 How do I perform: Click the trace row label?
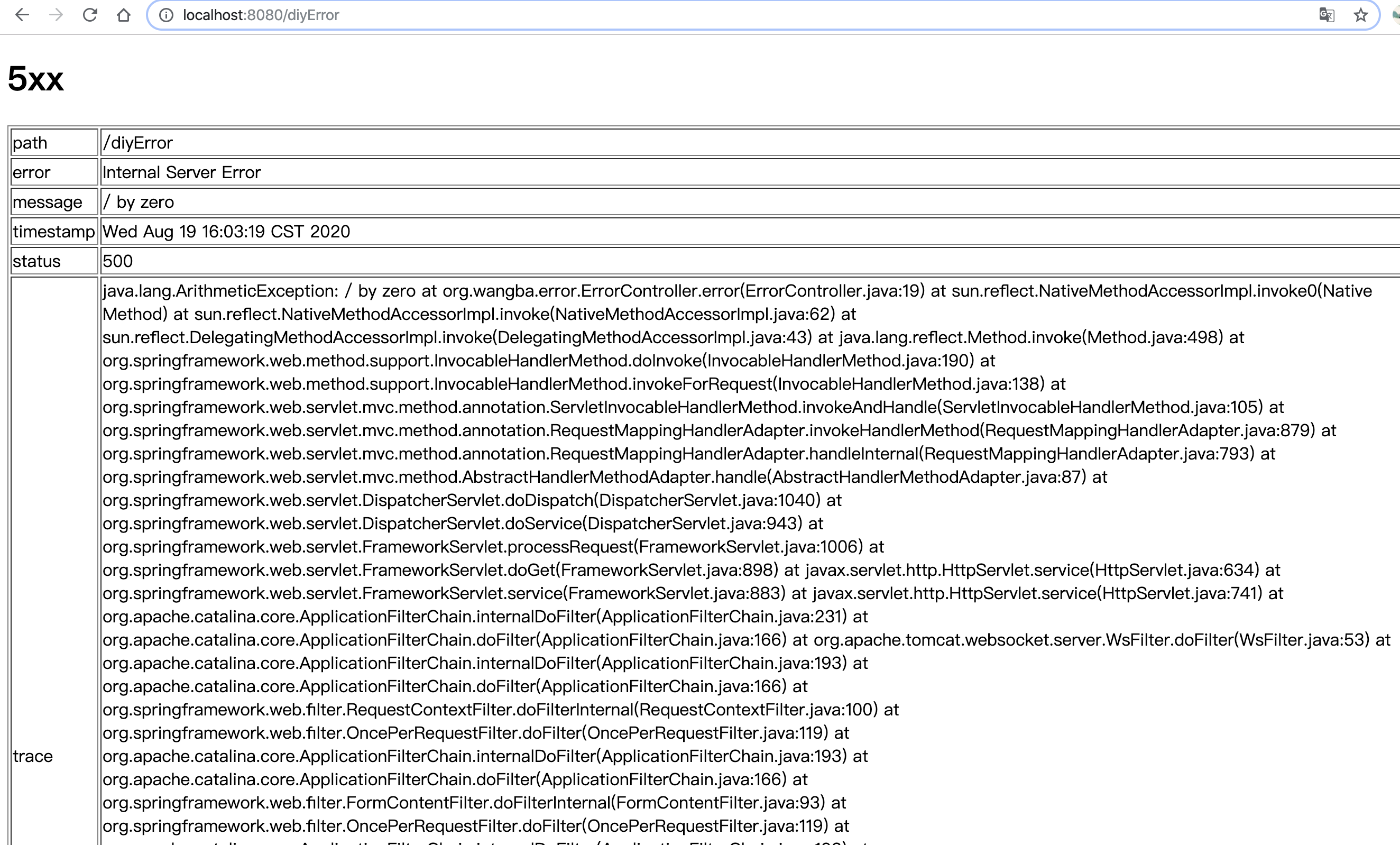click(x=33, y=756)
